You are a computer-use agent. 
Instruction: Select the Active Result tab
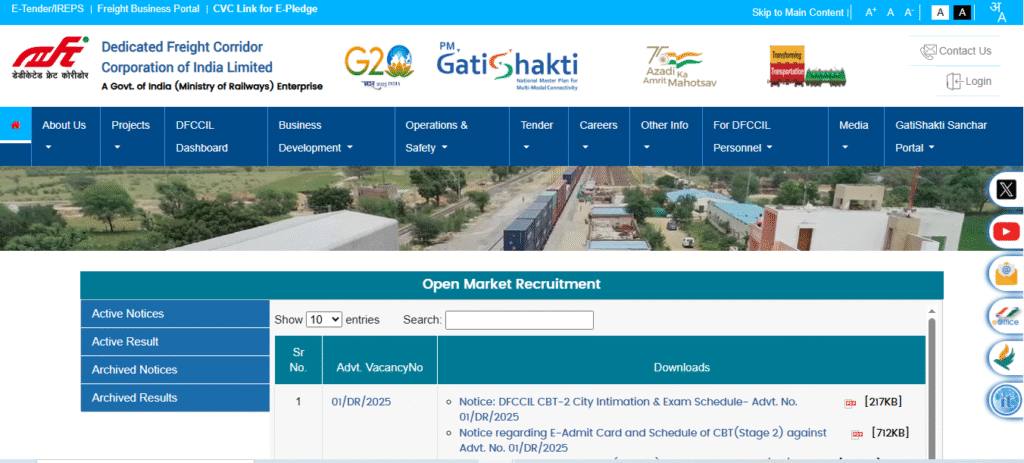[x=175, y=342]
